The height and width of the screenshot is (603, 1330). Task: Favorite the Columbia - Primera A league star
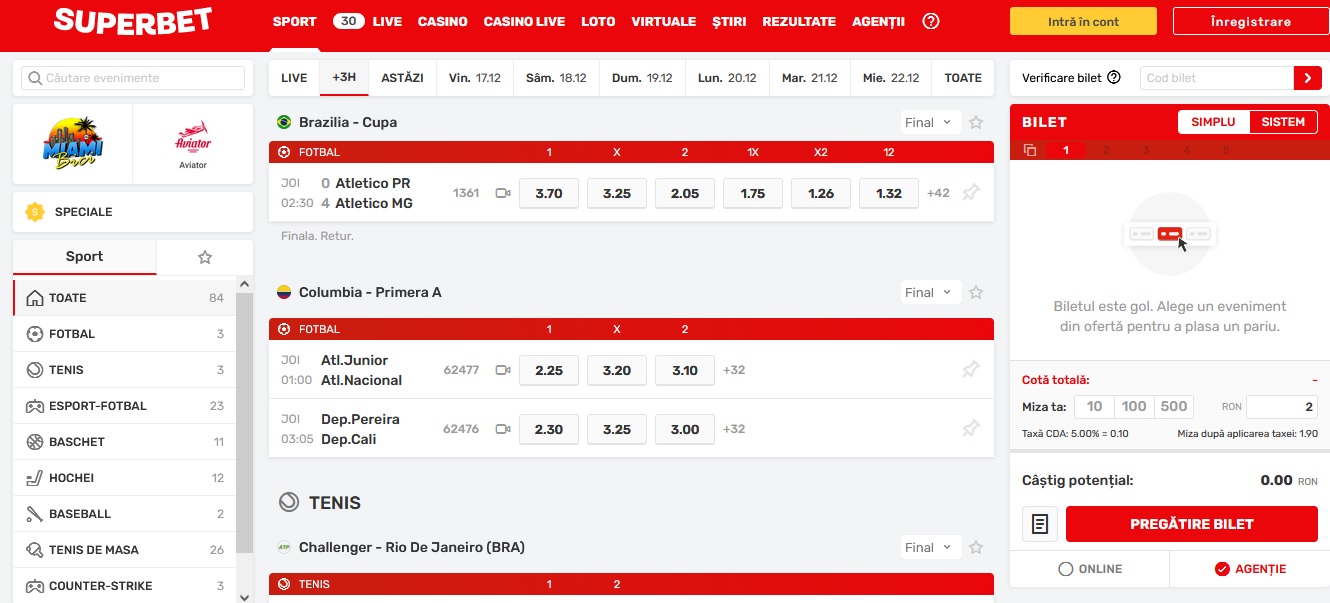tap(976, 292)
